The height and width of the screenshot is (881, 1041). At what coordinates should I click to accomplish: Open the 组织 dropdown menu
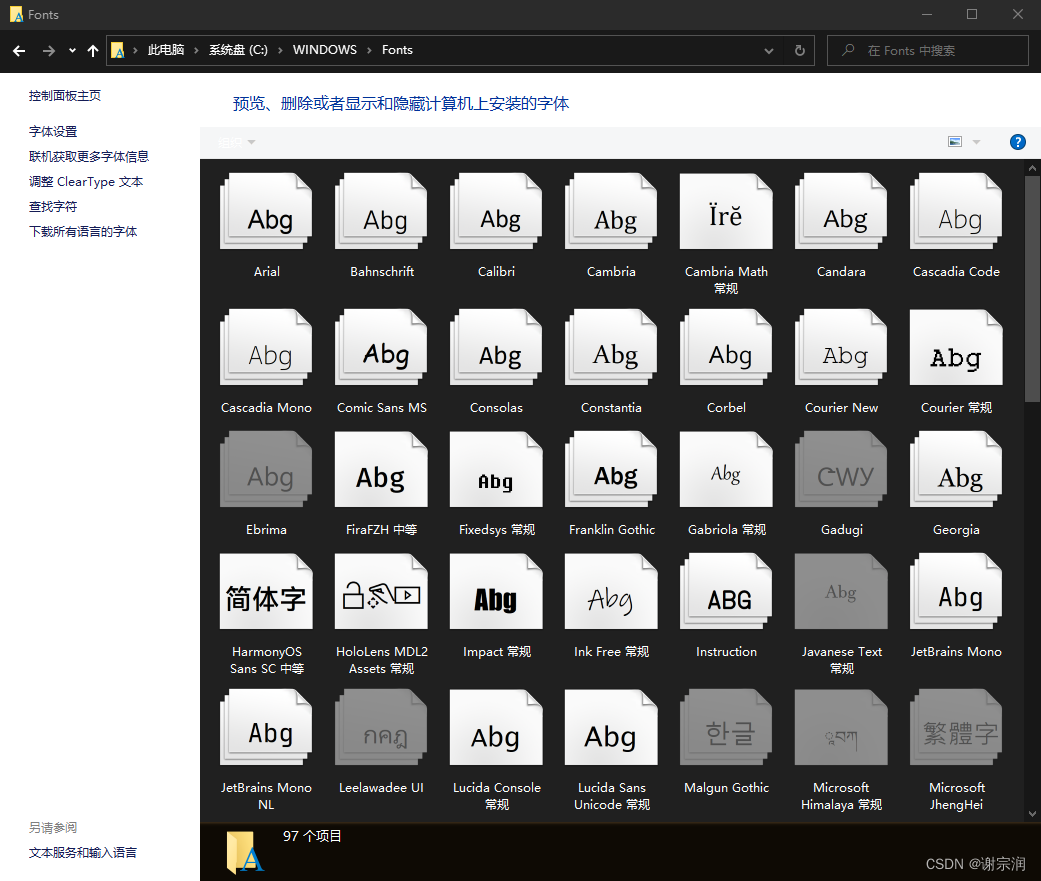tap(234, 141)
